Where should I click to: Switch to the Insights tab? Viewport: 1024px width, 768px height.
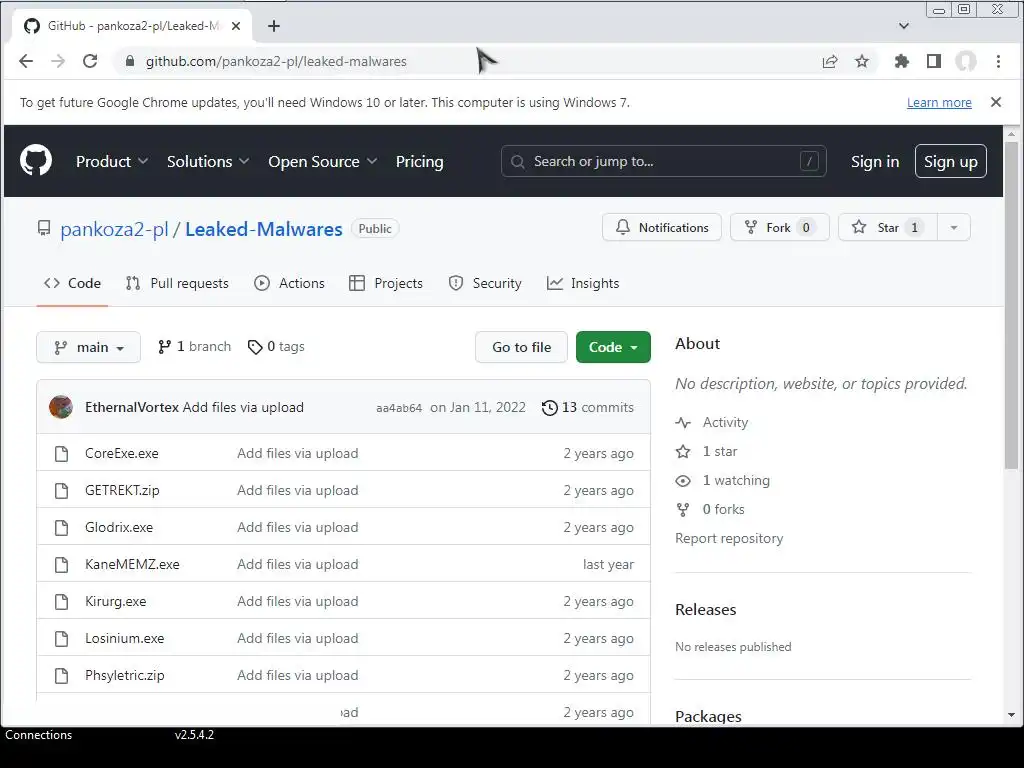[x=583, y=283]
